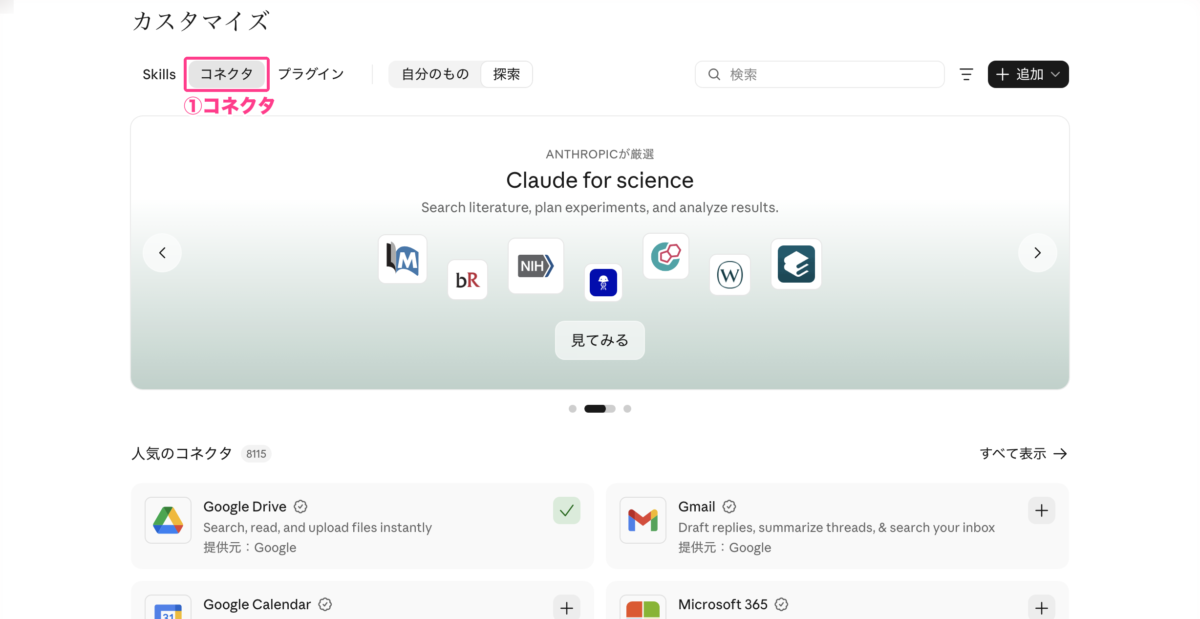Click the 8115 count badge

click(256, 454)
